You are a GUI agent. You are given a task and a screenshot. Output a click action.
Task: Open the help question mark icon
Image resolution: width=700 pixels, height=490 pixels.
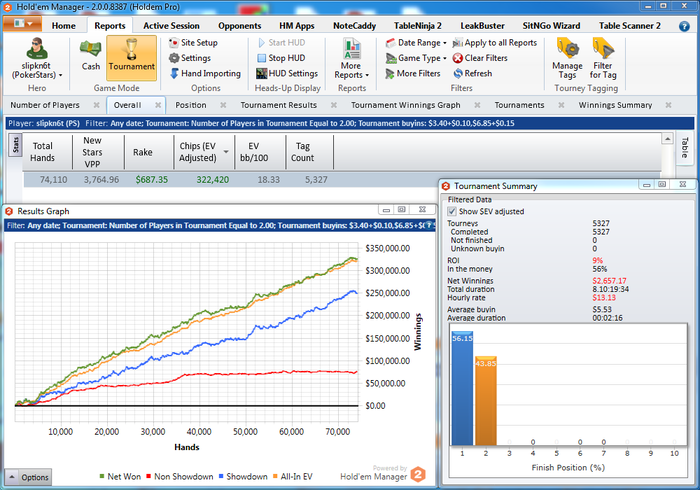(x=684, y=26)
